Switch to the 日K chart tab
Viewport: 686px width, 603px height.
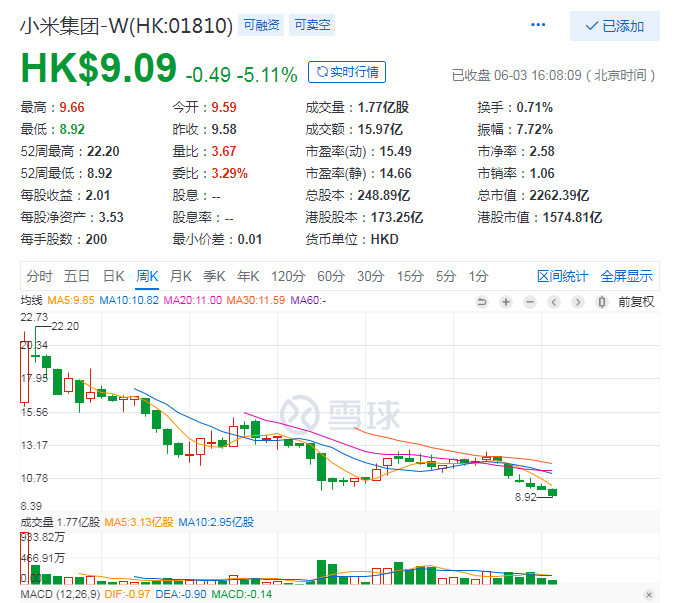[114, 276]
